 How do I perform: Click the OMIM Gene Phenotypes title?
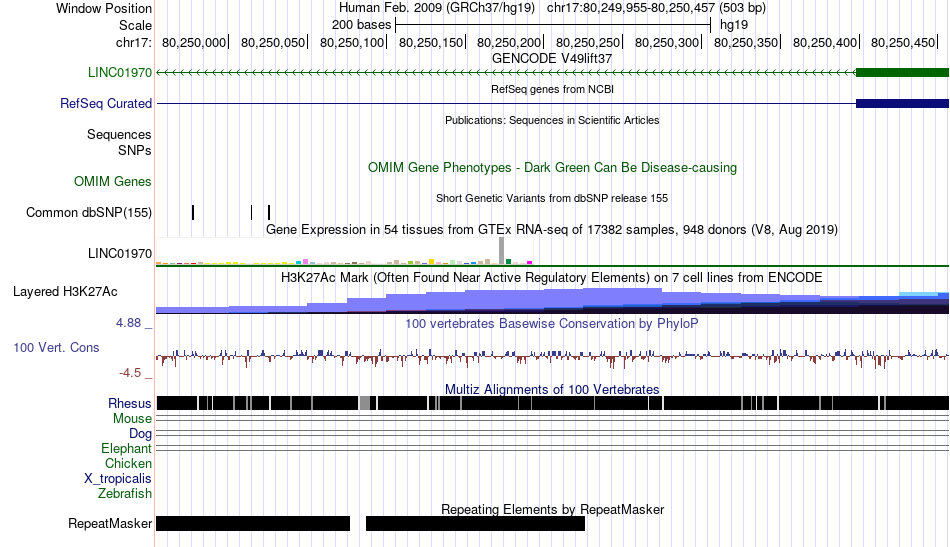click(552, 167)
